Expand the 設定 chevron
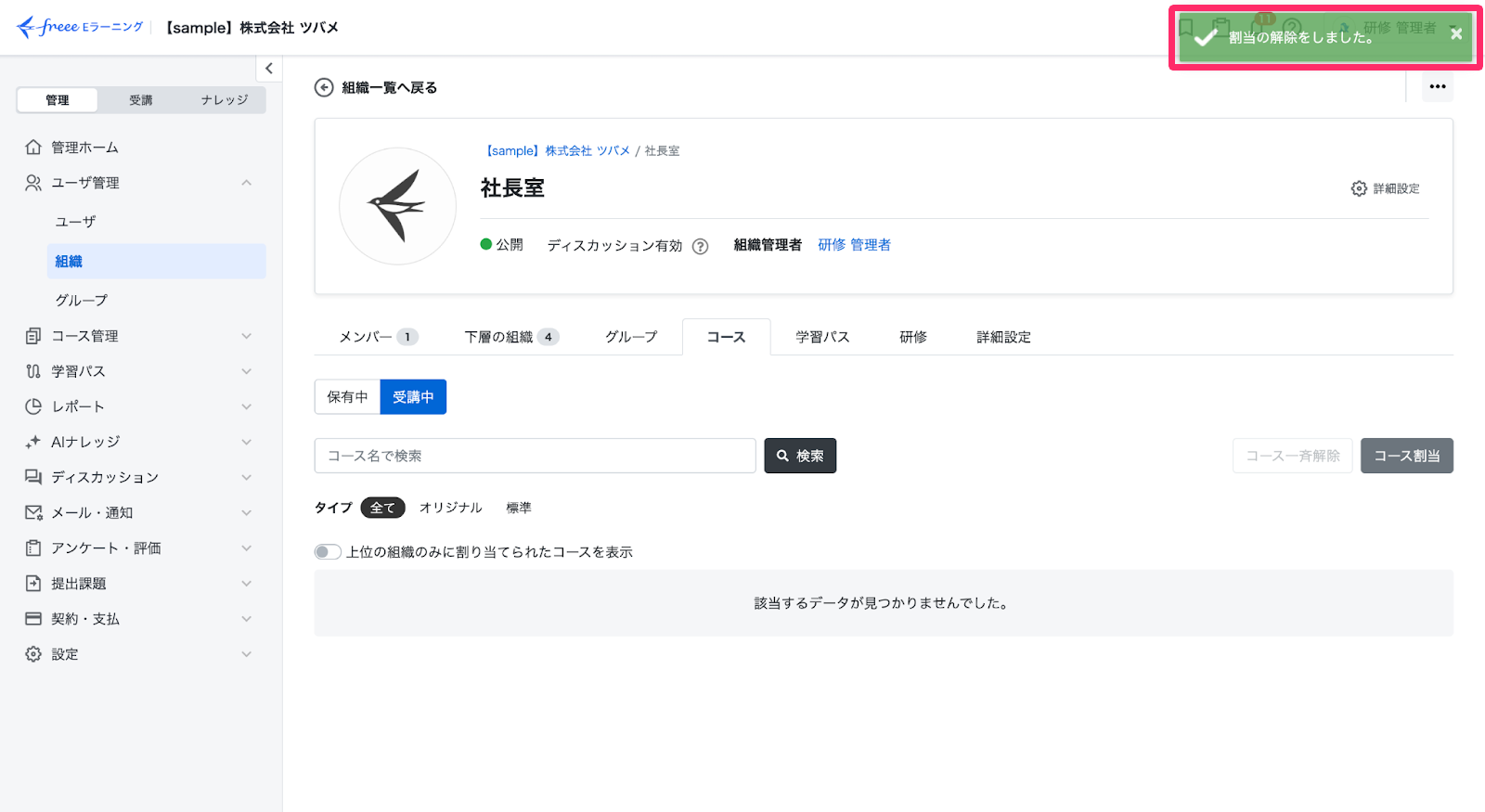 (x=247, y=654)
